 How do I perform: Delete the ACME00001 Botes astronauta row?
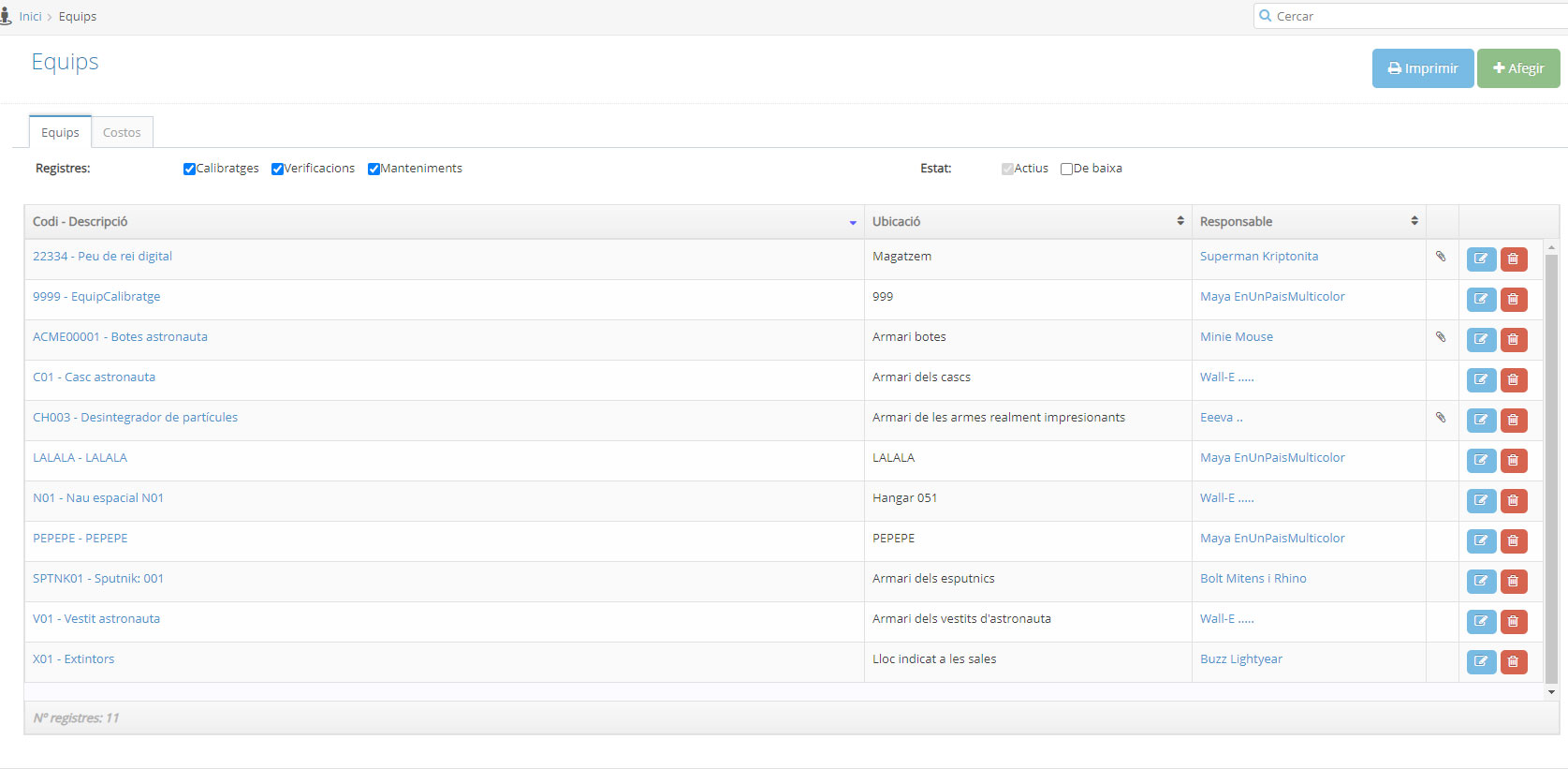[x=1514, y=340]
